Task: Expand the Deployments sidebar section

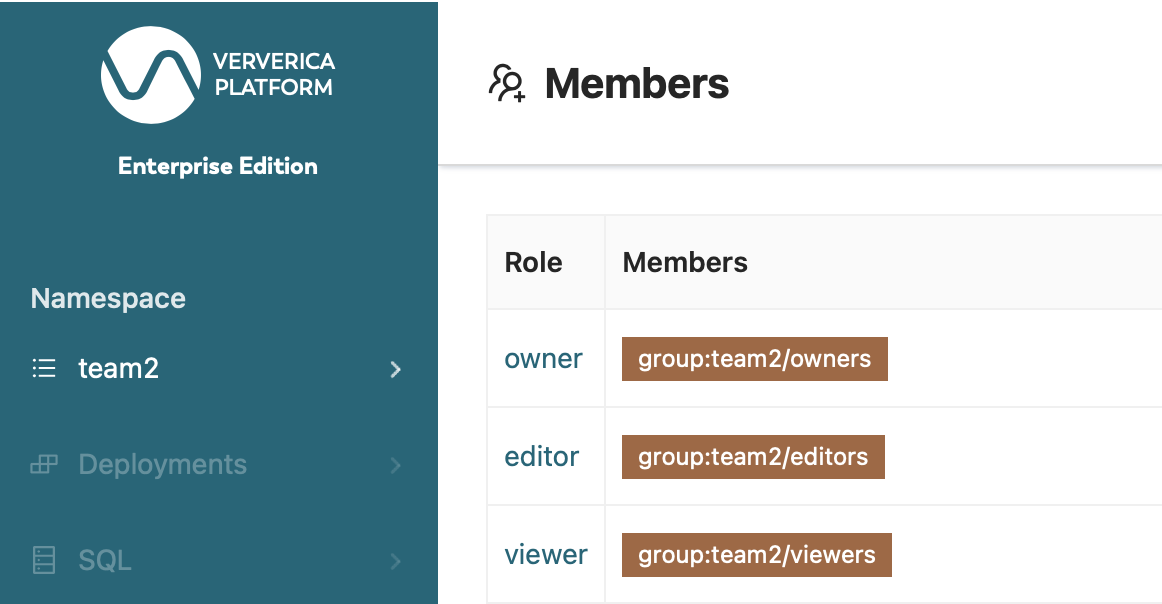Action: [395, 465]
